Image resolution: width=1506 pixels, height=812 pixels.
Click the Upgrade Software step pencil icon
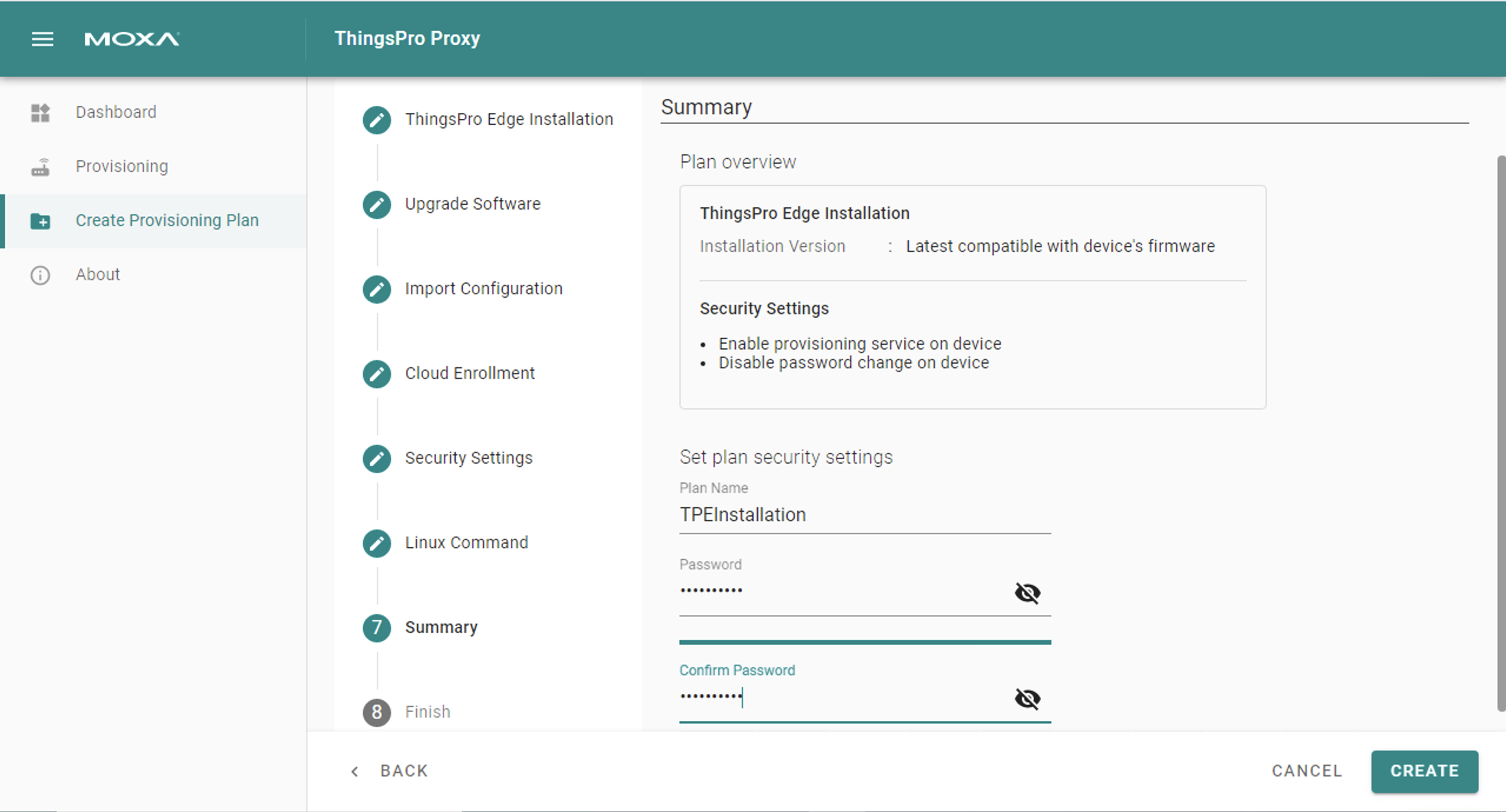pos(377,204)
